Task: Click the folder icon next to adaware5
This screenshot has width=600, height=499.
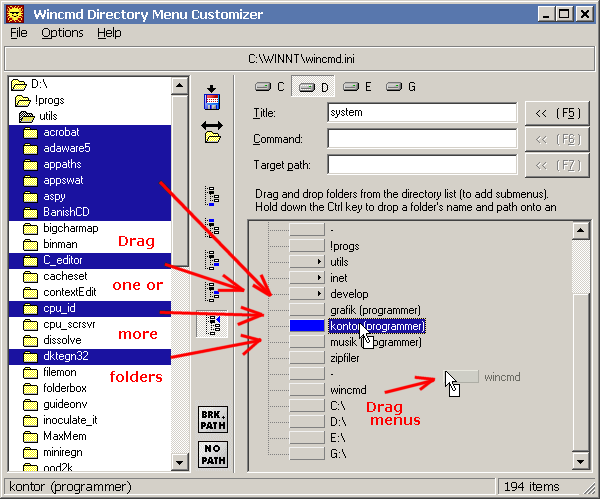Action: pyautogui.click(x=30, y=149)
